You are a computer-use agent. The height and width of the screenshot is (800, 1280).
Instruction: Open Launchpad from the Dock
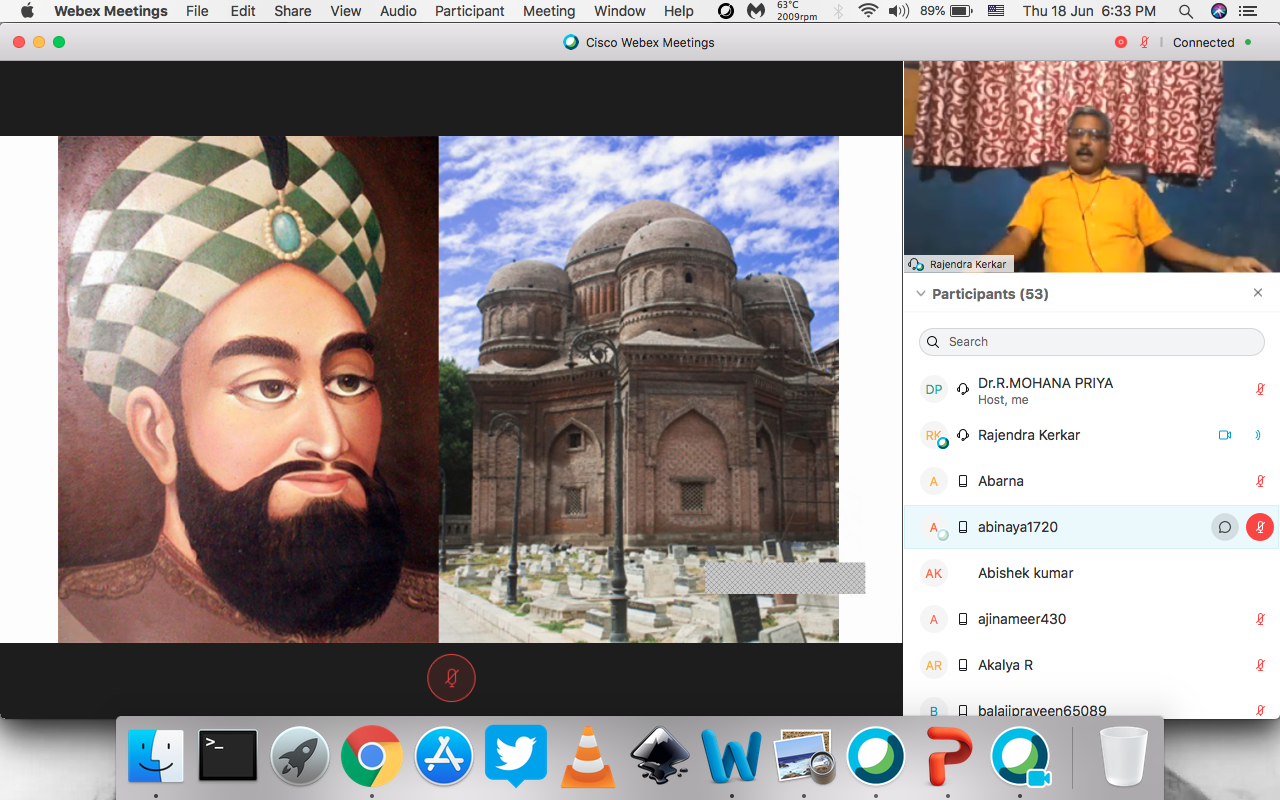tap(300, 755)
